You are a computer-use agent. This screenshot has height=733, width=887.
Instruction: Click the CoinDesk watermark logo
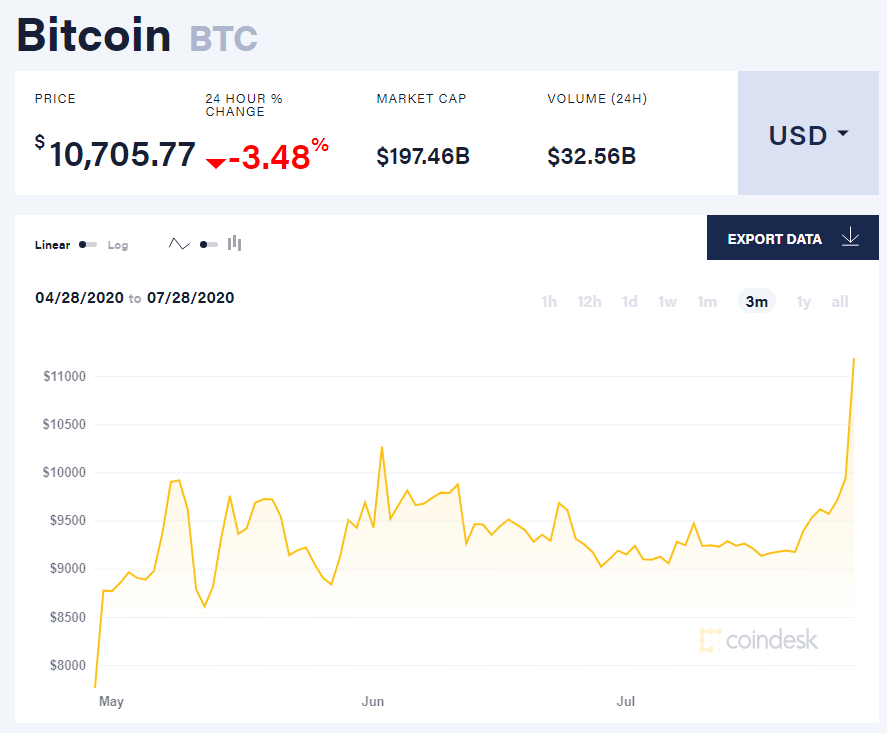click(x=759, y=640)
